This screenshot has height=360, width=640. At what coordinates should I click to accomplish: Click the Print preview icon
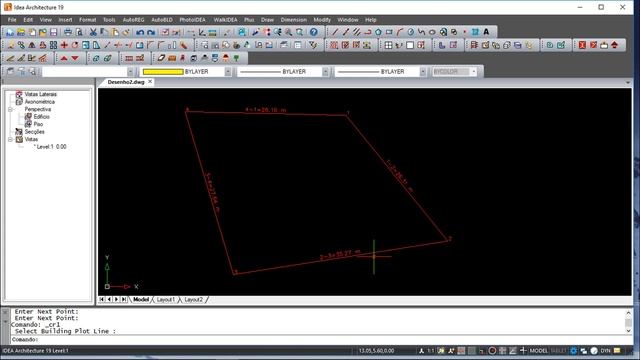(x=79, y=32)
